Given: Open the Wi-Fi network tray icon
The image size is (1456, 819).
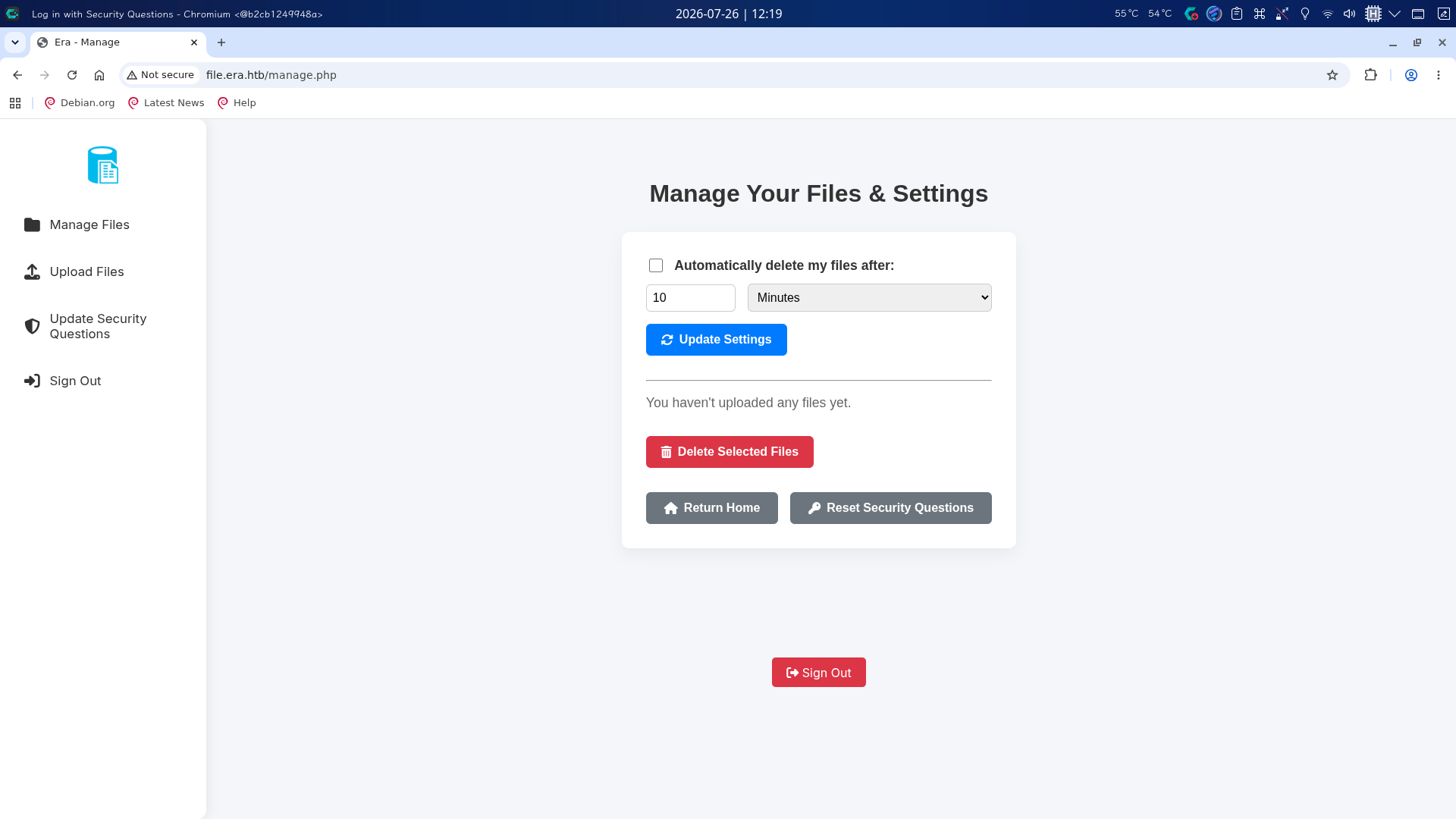Looking at the screenshot, I should [x=1328, y=14].
